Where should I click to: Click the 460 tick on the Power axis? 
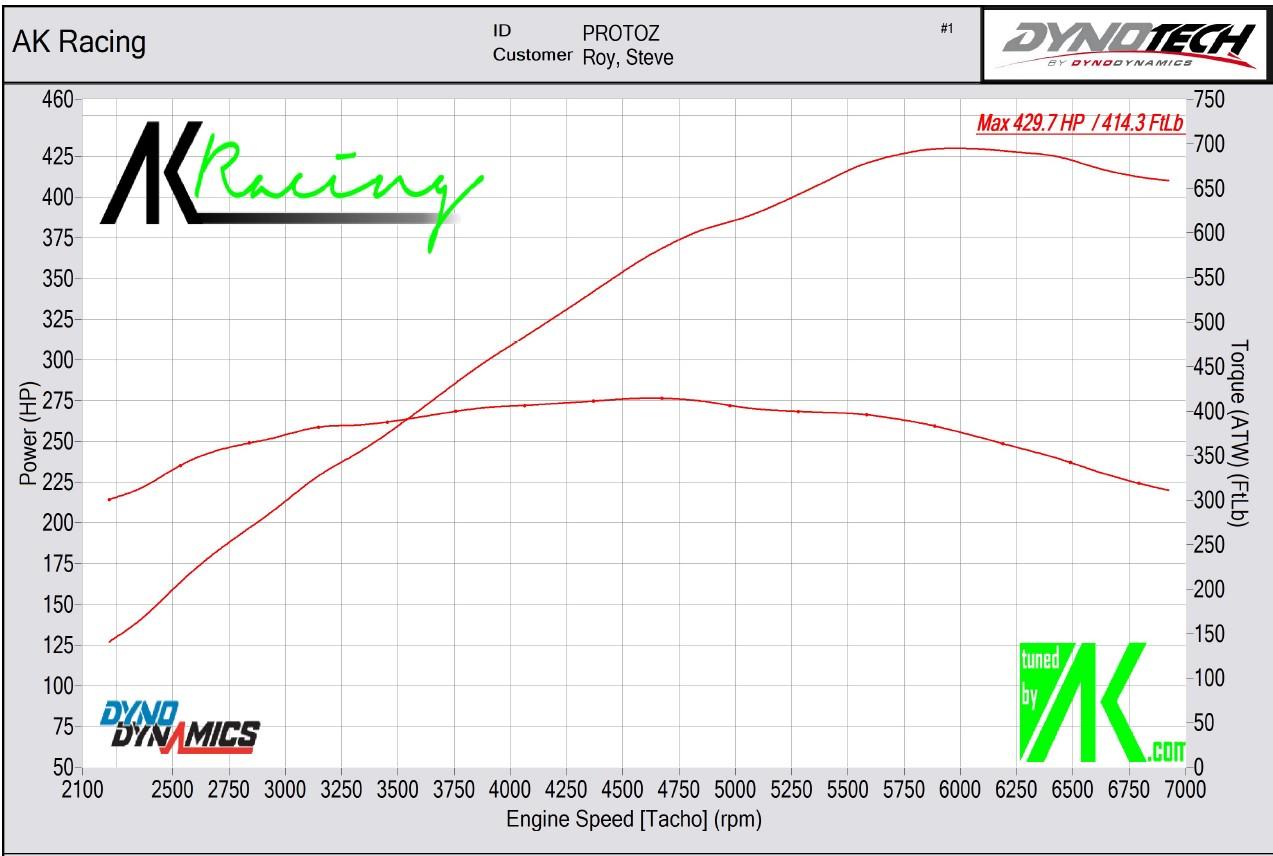[58, 100]
